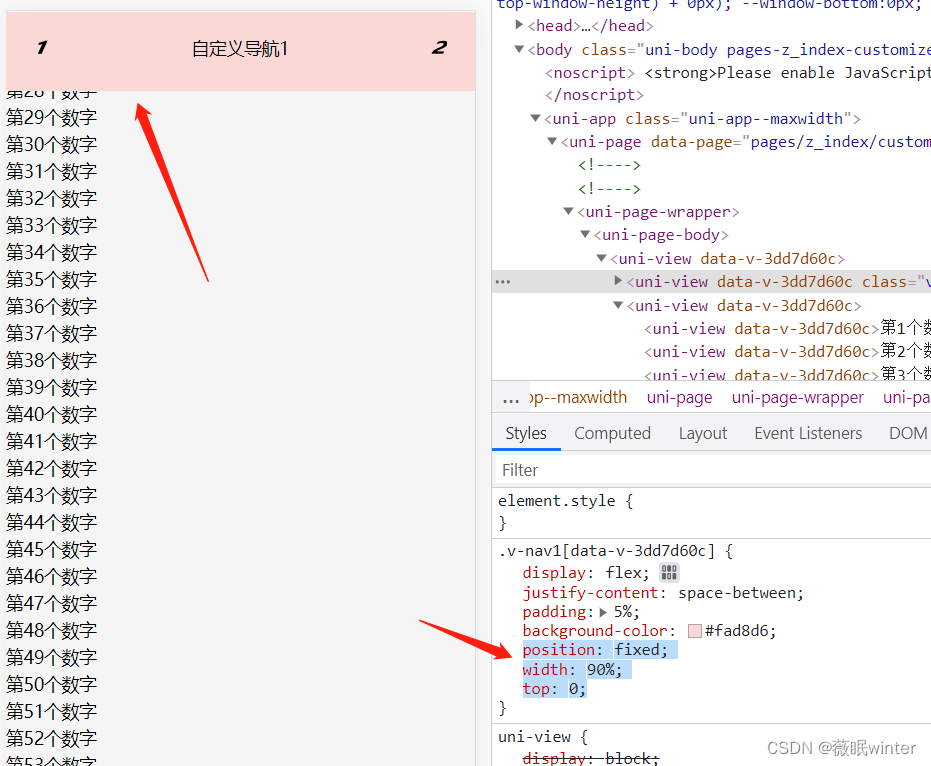
Task: Click the width: 90% declaration
Action: [x=572, y=669]
